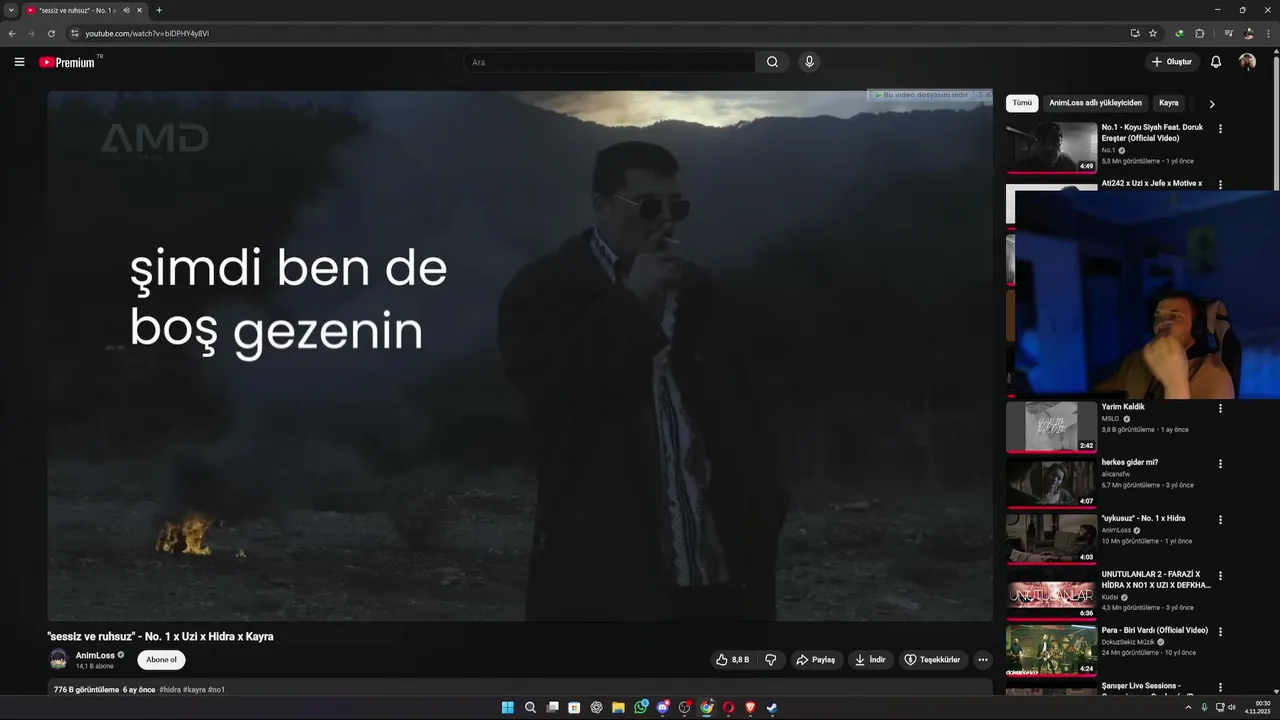This screenshot has height=720, width=1280.
Task: Show hidden system tray icons chevron
Action: 1188,708
